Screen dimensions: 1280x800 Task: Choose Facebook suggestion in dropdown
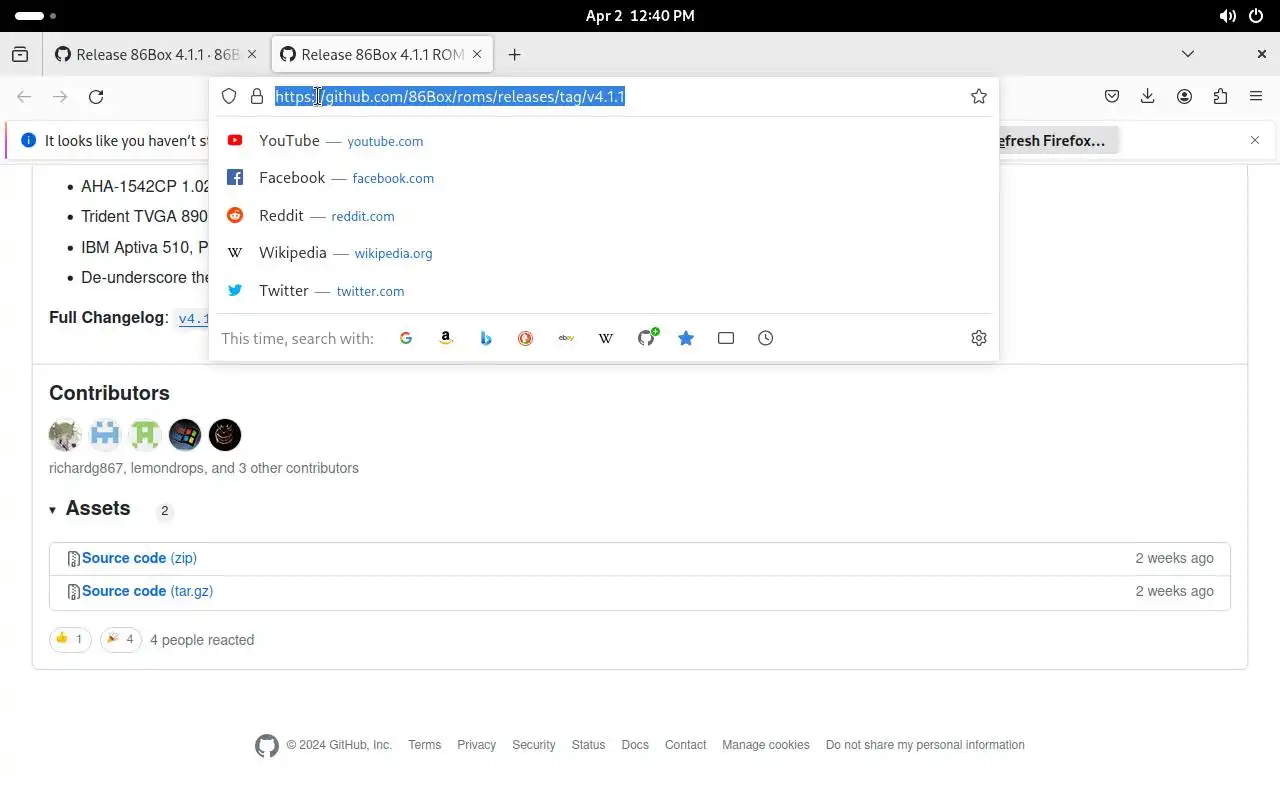[604, 178]
